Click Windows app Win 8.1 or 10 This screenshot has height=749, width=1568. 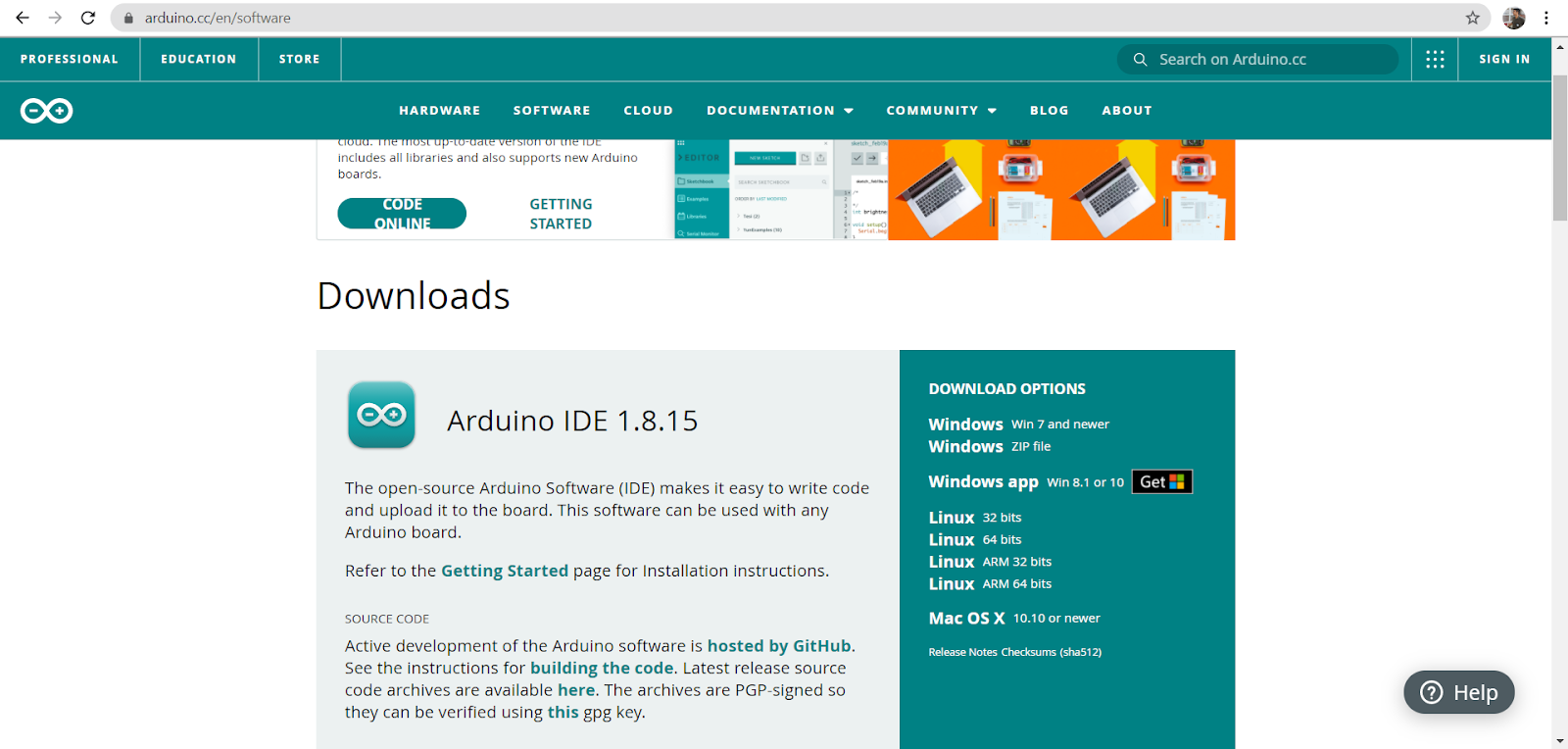pyautogui.click(x=1026, y=481)
